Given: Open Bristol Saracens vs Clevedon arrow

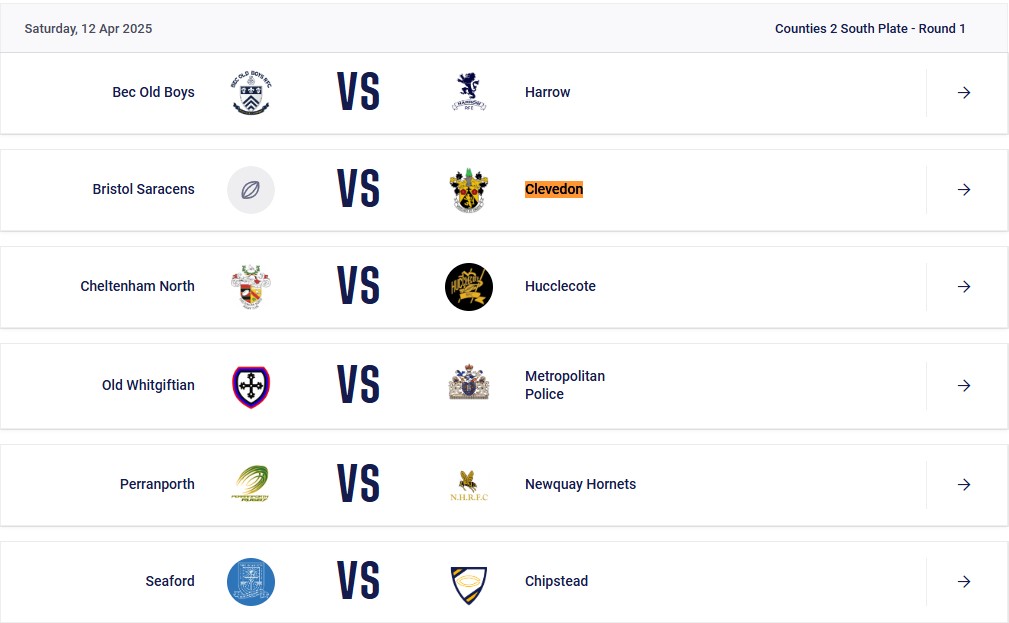Looking at the screenshot, I should coord(964,189).
